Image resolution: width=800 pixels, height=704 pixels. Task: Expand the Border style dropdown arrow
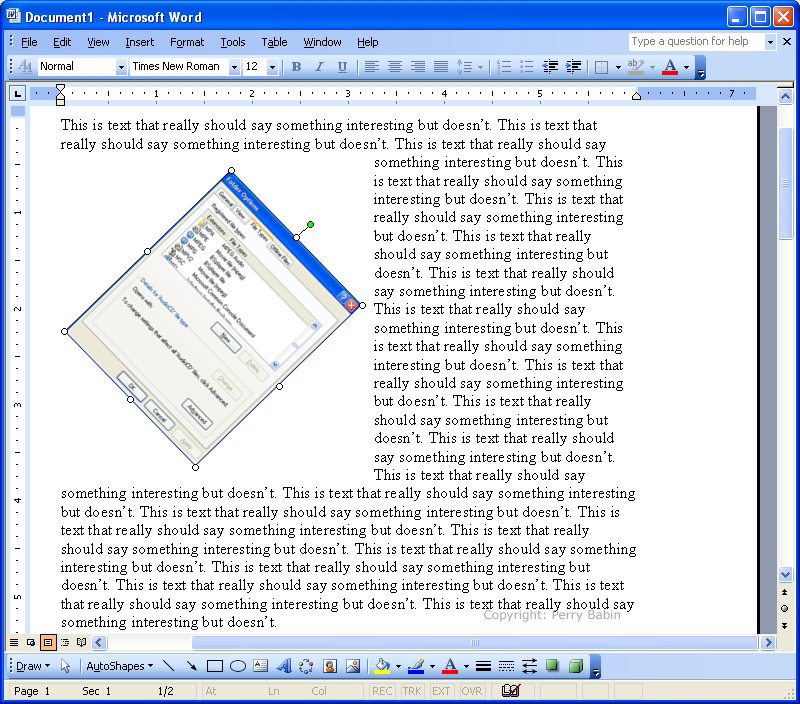coord(618,67)
